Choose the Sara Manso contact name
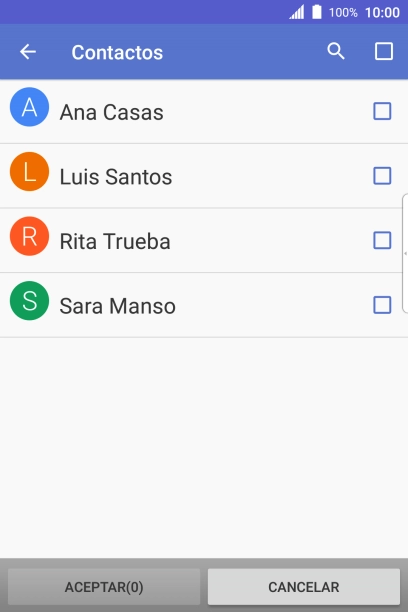Viewport: 408px width, 612px height. tap(118, 306)
